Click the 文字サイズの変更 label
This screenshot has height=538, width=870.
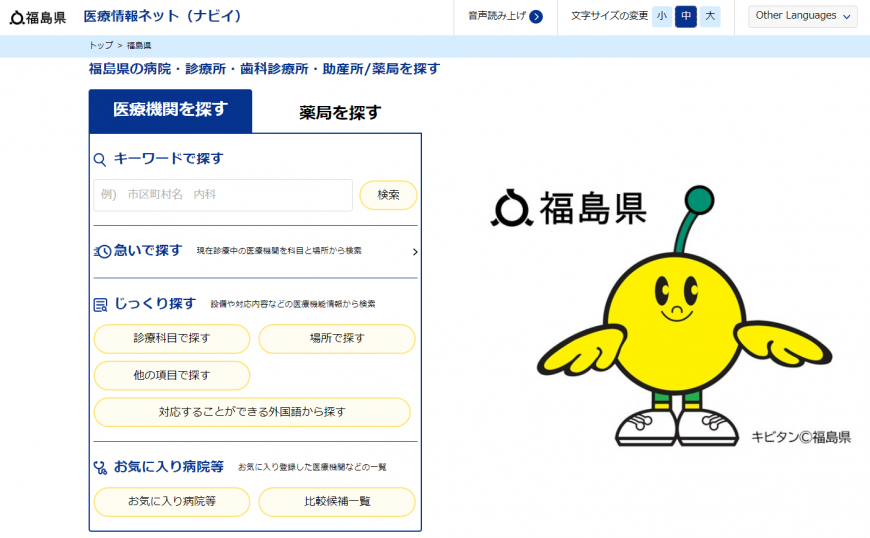pyautogui.click(x=609, y=16)
